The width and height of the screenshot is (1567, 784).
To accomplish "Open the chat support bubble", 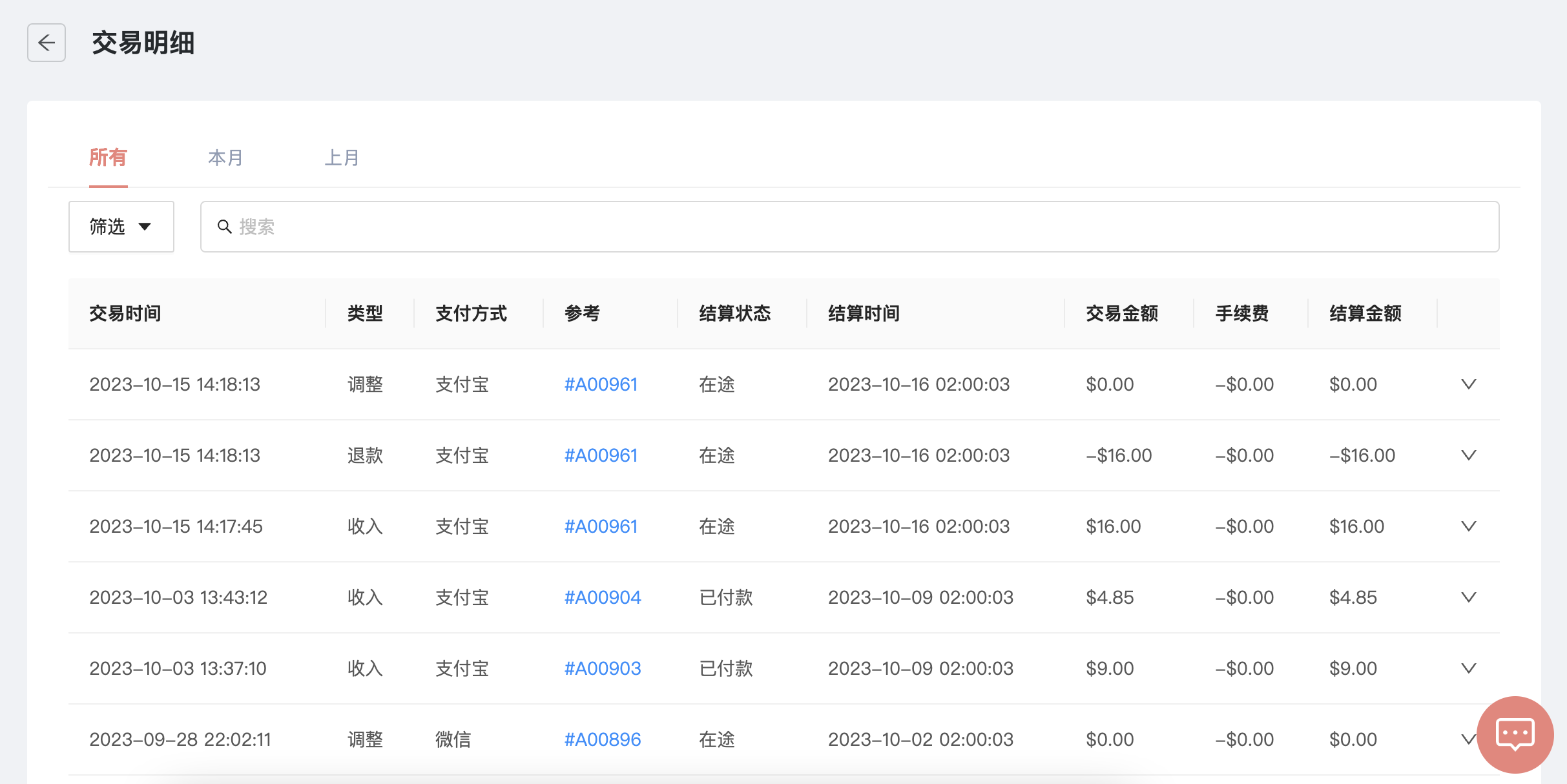I will point(1515,734).
